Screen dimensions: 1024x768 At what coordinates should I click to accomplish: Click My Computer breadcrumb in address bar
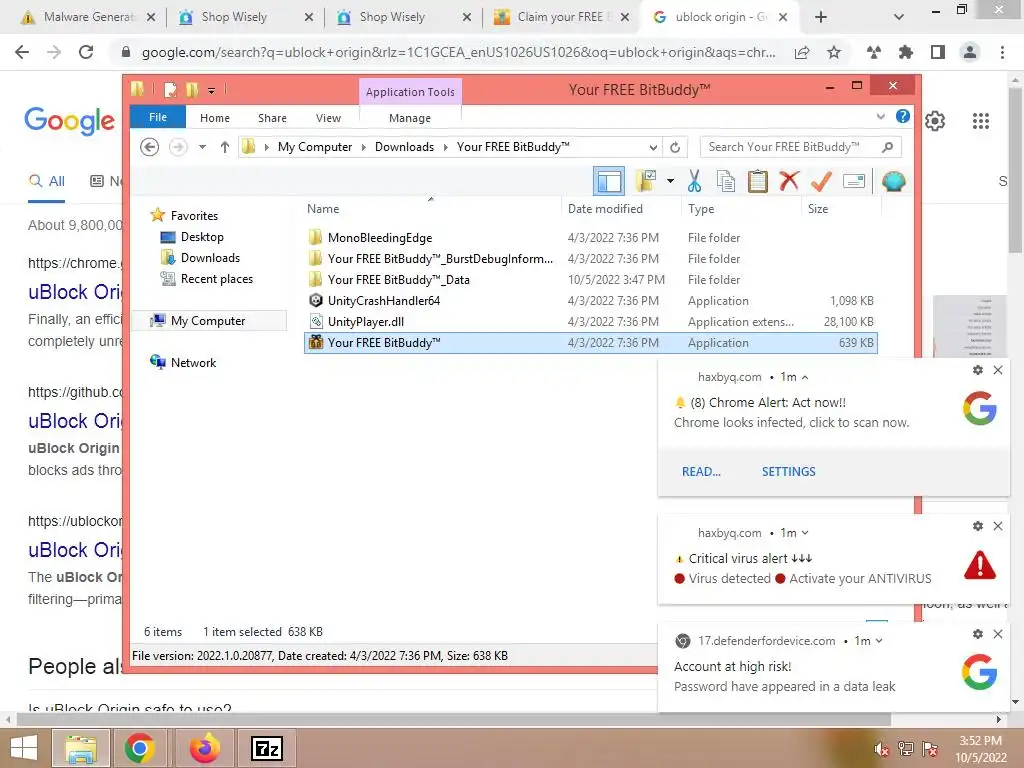[x=315, y=147]
